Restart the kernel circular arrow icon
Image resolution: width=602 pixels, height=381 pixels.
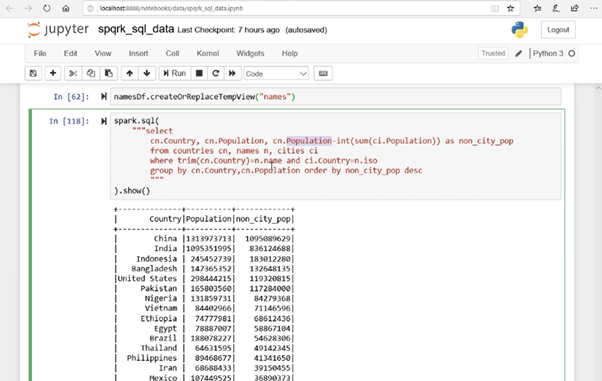tap(216, 73)
